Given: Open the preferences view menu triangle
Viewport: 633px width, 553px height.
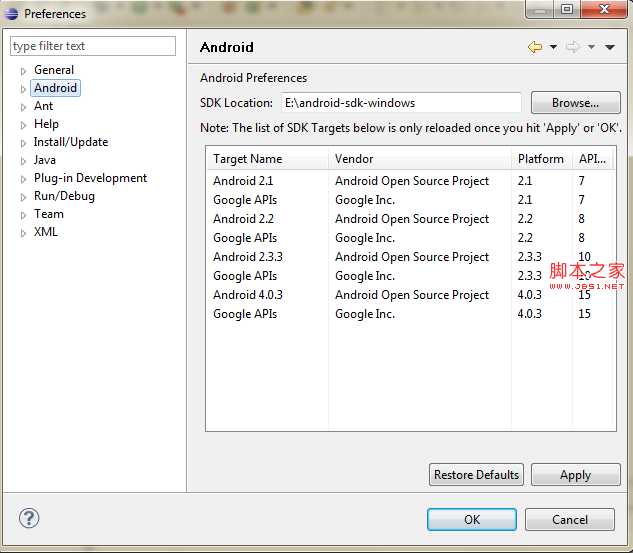Looking at the screenshot, I should 610,47.
